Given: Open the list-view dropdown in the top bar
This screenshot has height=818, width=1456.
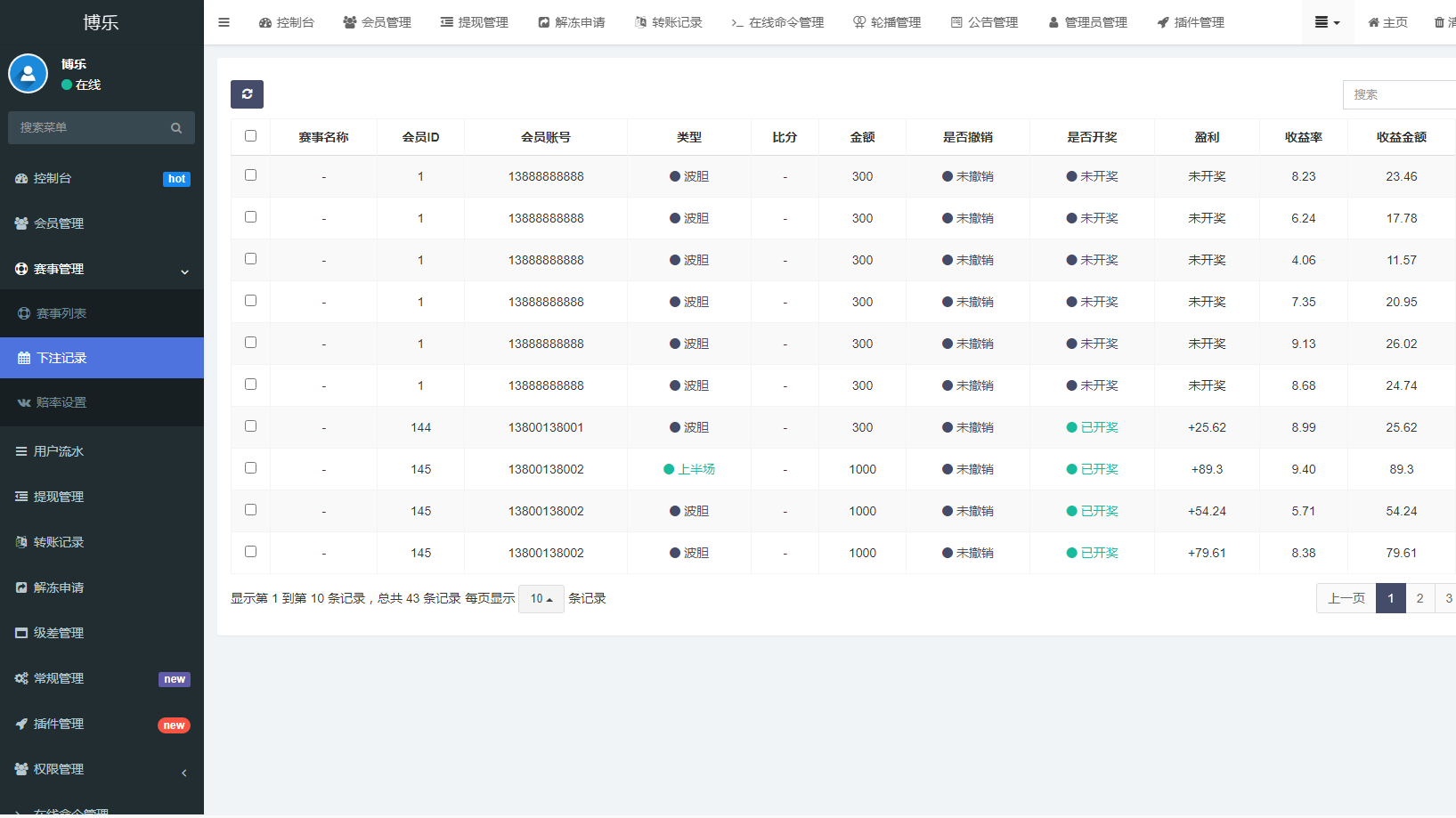Looking at the screenshot, I should [1327, 22].
